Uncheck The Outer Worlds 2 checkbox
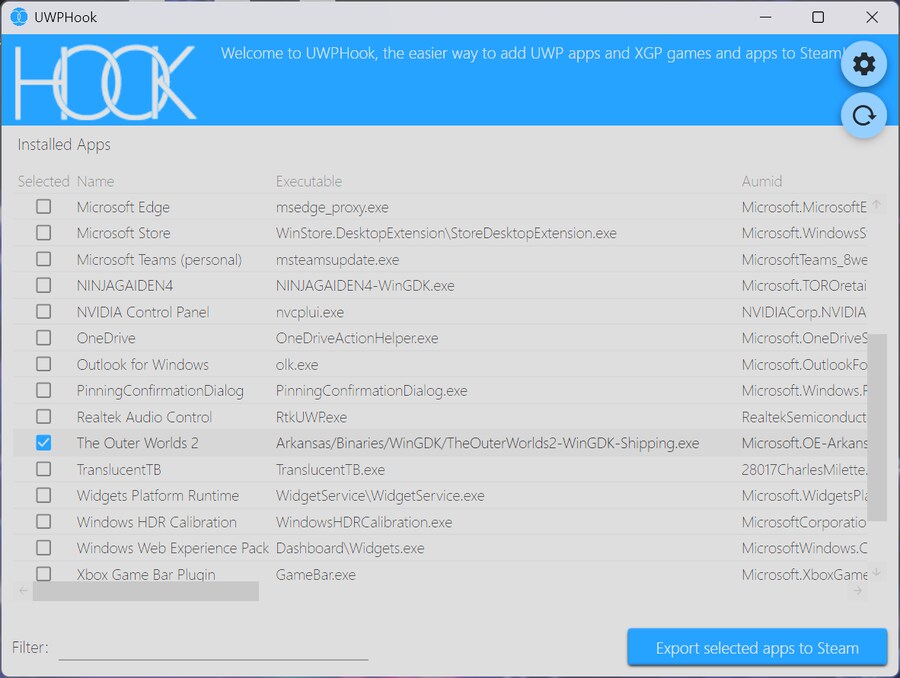Screen dimensions: 900x678 tap(44, 443)
